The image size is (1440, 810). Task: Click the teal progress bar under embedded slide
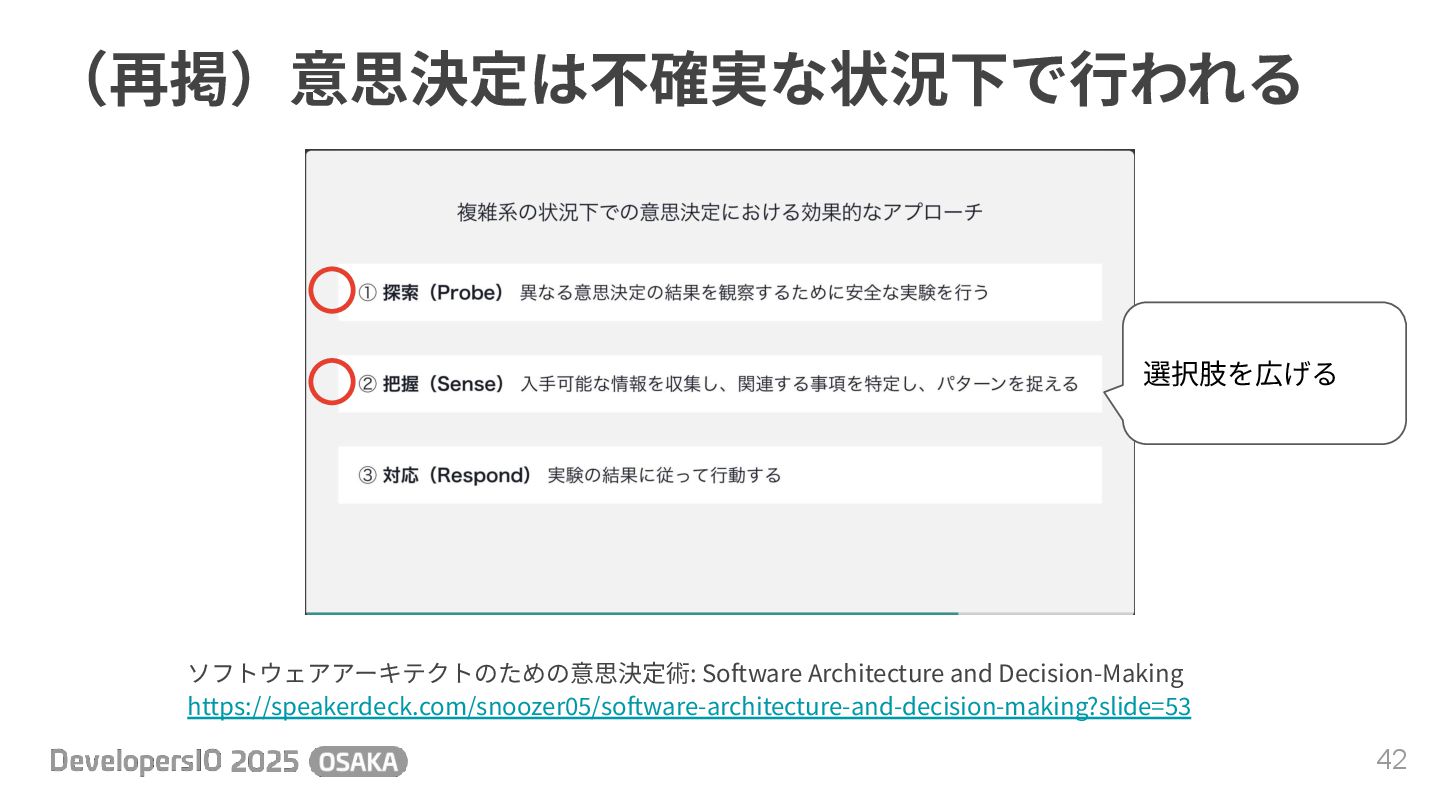point(632,612)
